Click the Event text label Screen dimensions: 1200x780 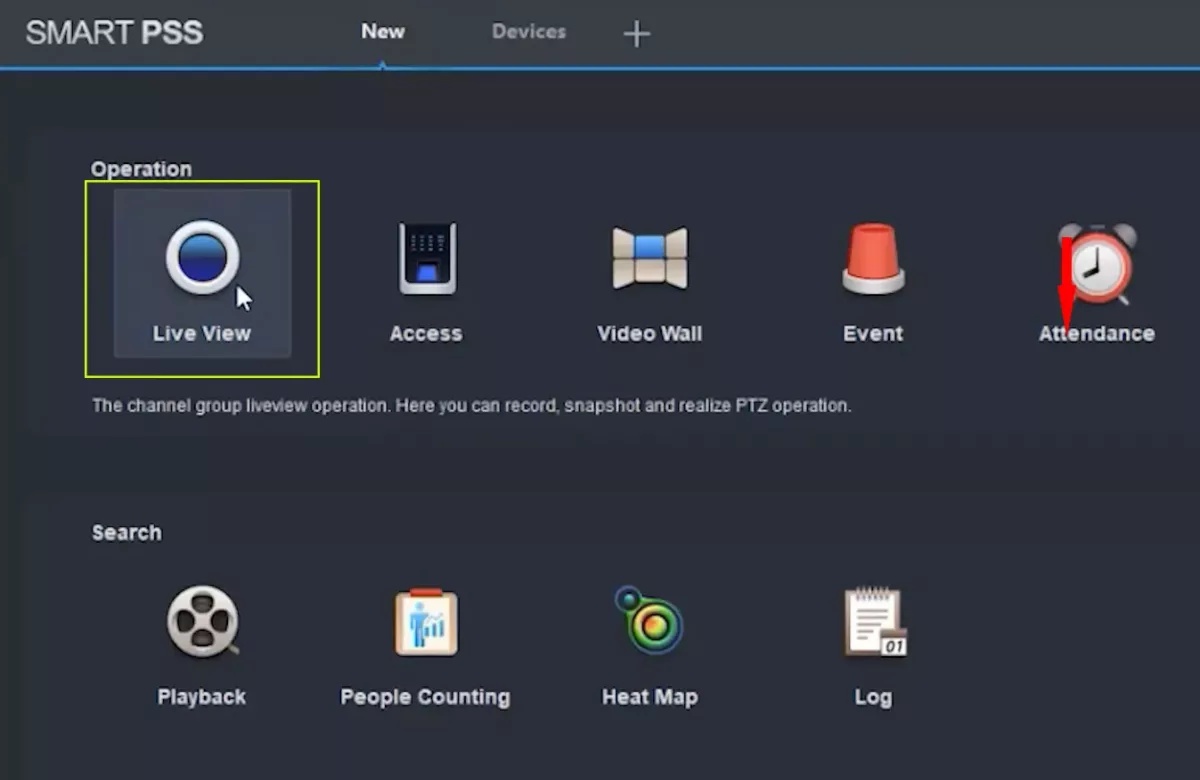point(873,334)
